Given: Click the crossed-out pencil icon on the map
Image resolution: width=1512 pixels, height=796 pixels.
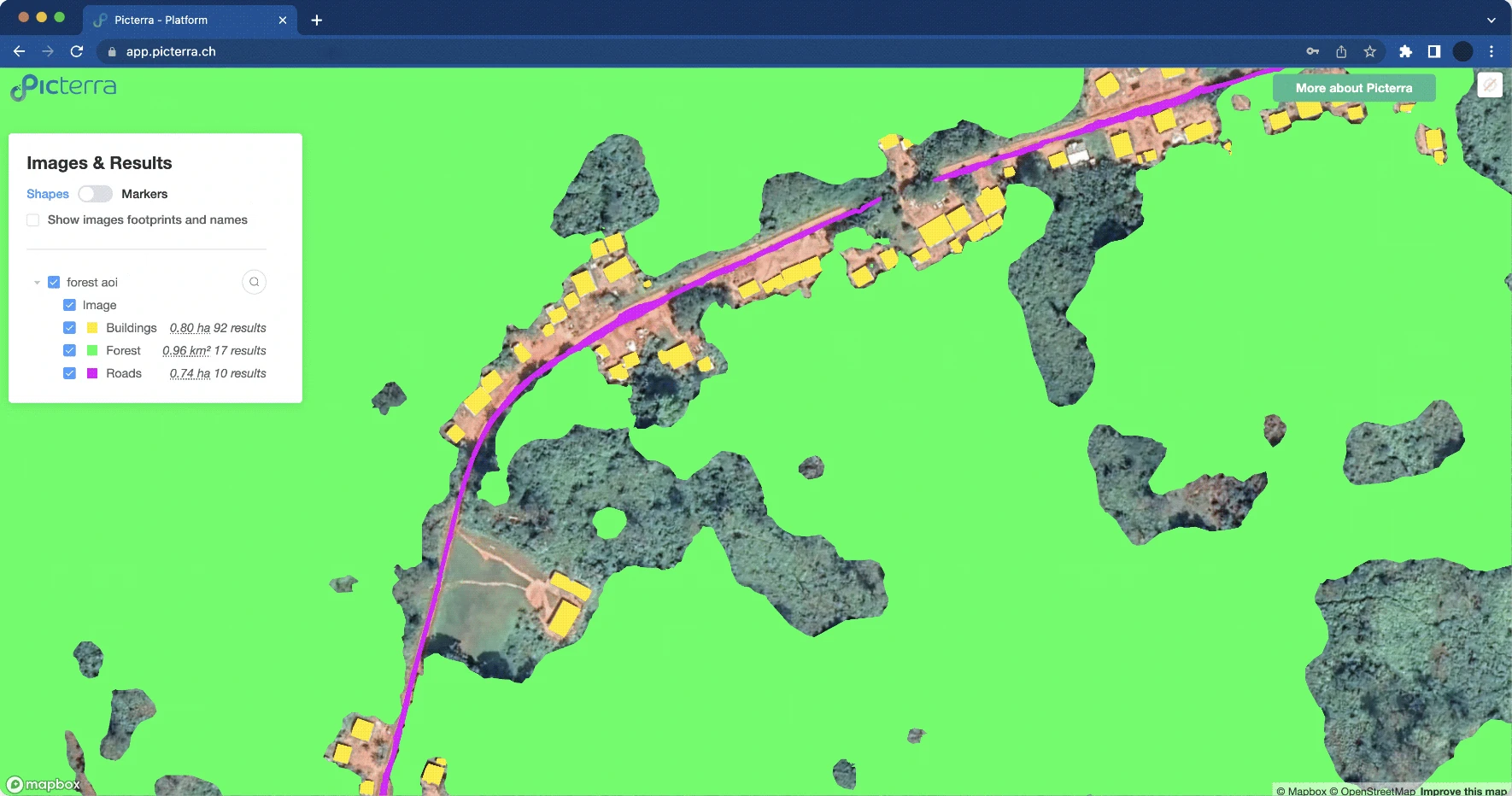Looking at the screenshot, I should click(x=1490, y=85).
